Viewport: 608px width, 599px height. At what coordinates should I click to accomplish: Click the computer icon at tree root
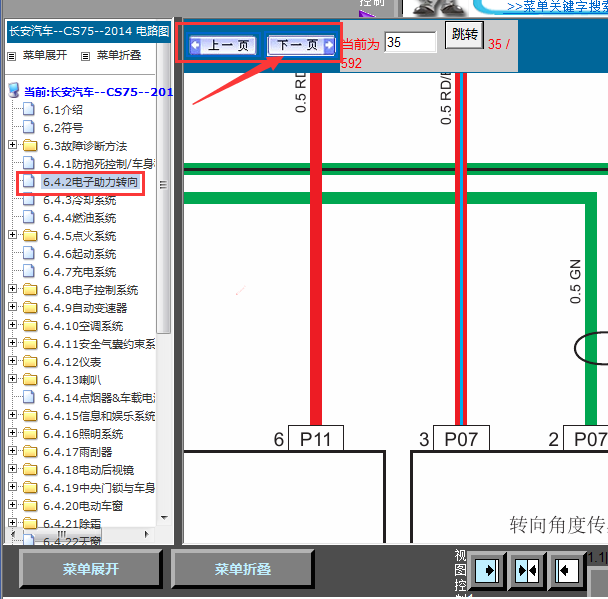[x=14, y=90]
